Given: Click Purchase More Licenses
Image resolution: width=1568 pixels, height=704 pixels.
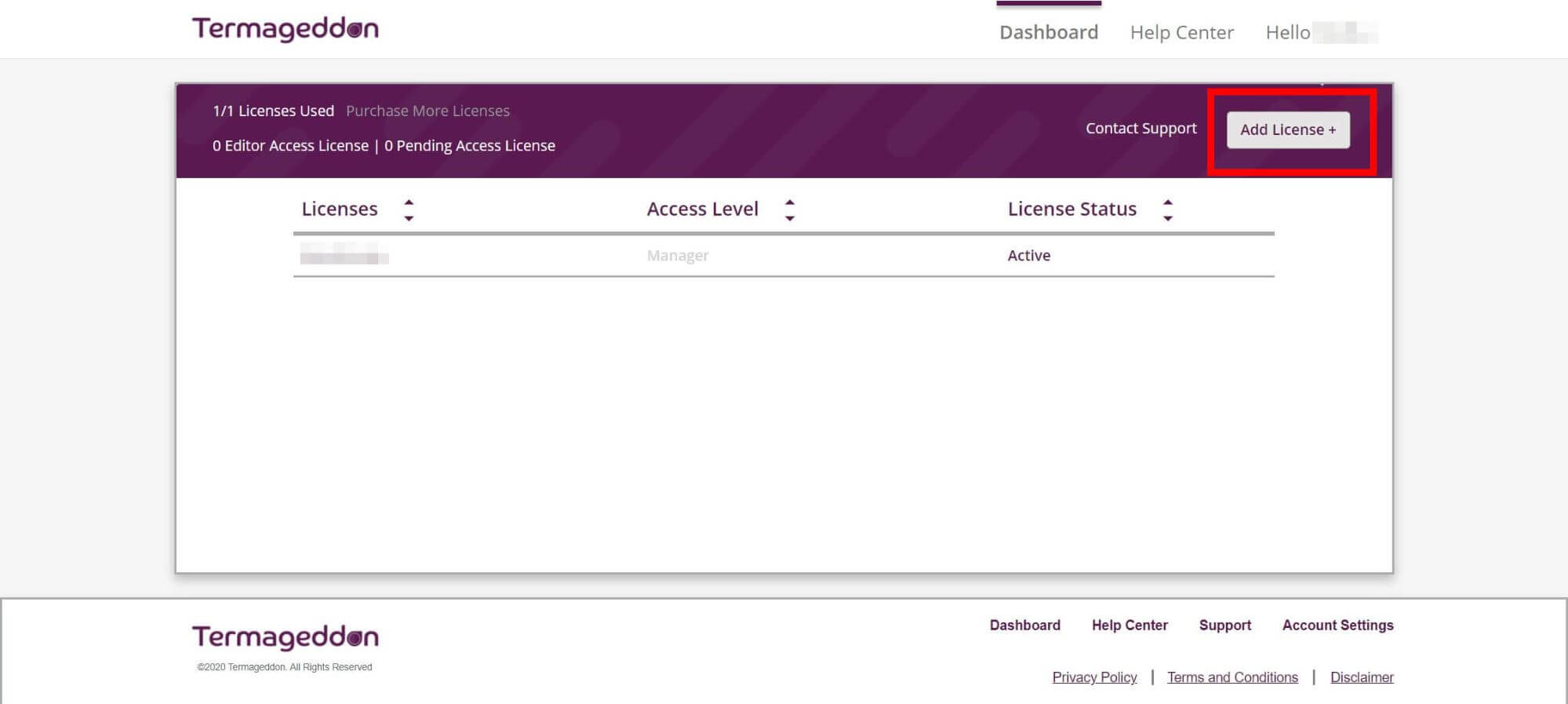Looking at the screenshot, I should 427,111.
